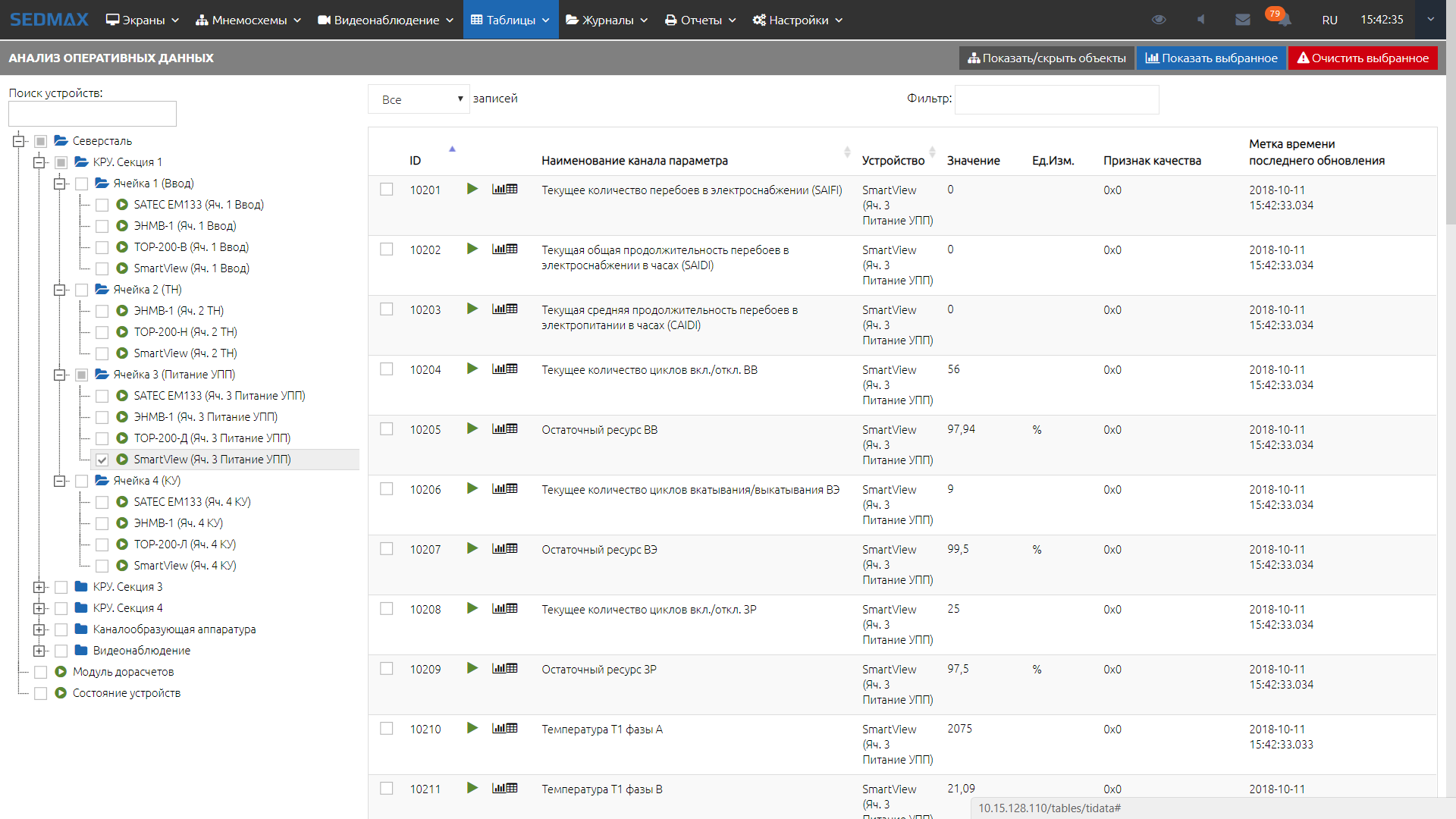1456x819 pixels.
Task: Click into the Фильтр input field
Action: pos(1056,99)
